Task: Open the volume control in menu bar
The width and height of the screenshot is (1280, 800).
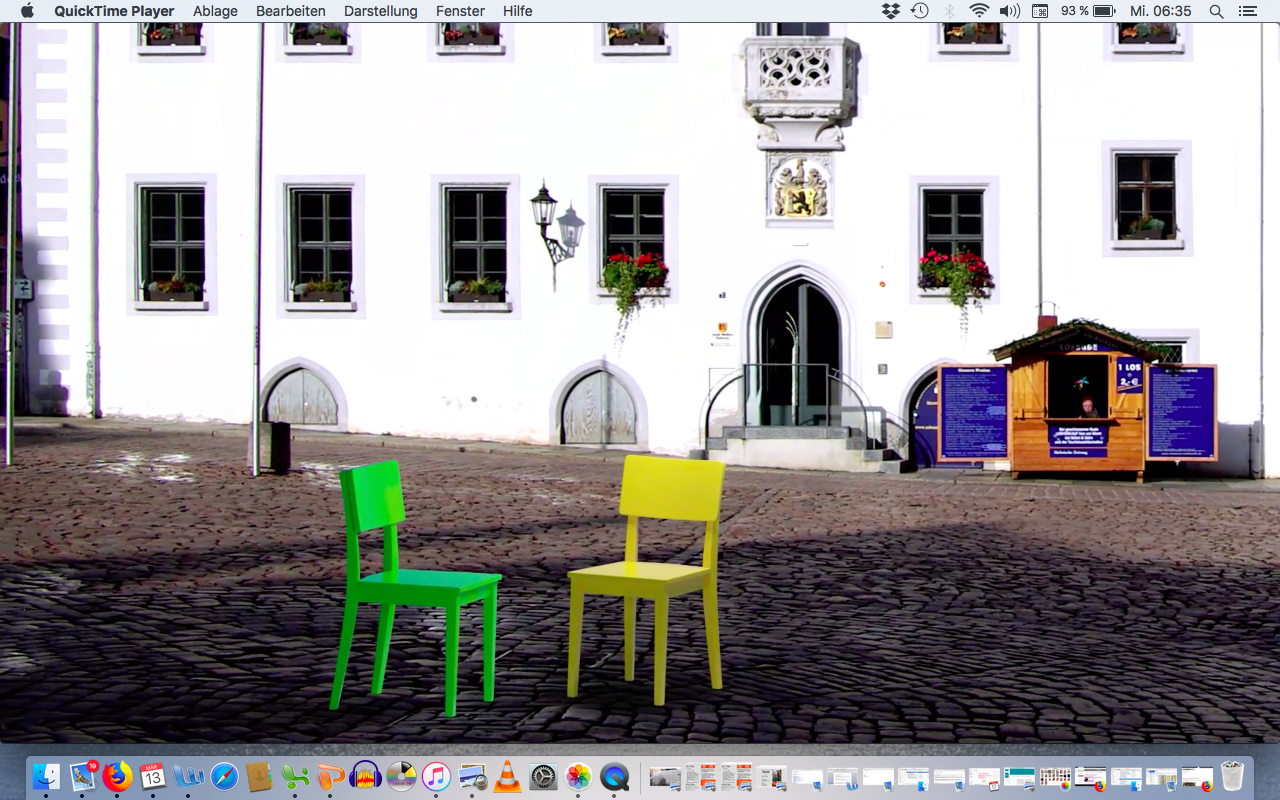Action: click(1009, 11)
